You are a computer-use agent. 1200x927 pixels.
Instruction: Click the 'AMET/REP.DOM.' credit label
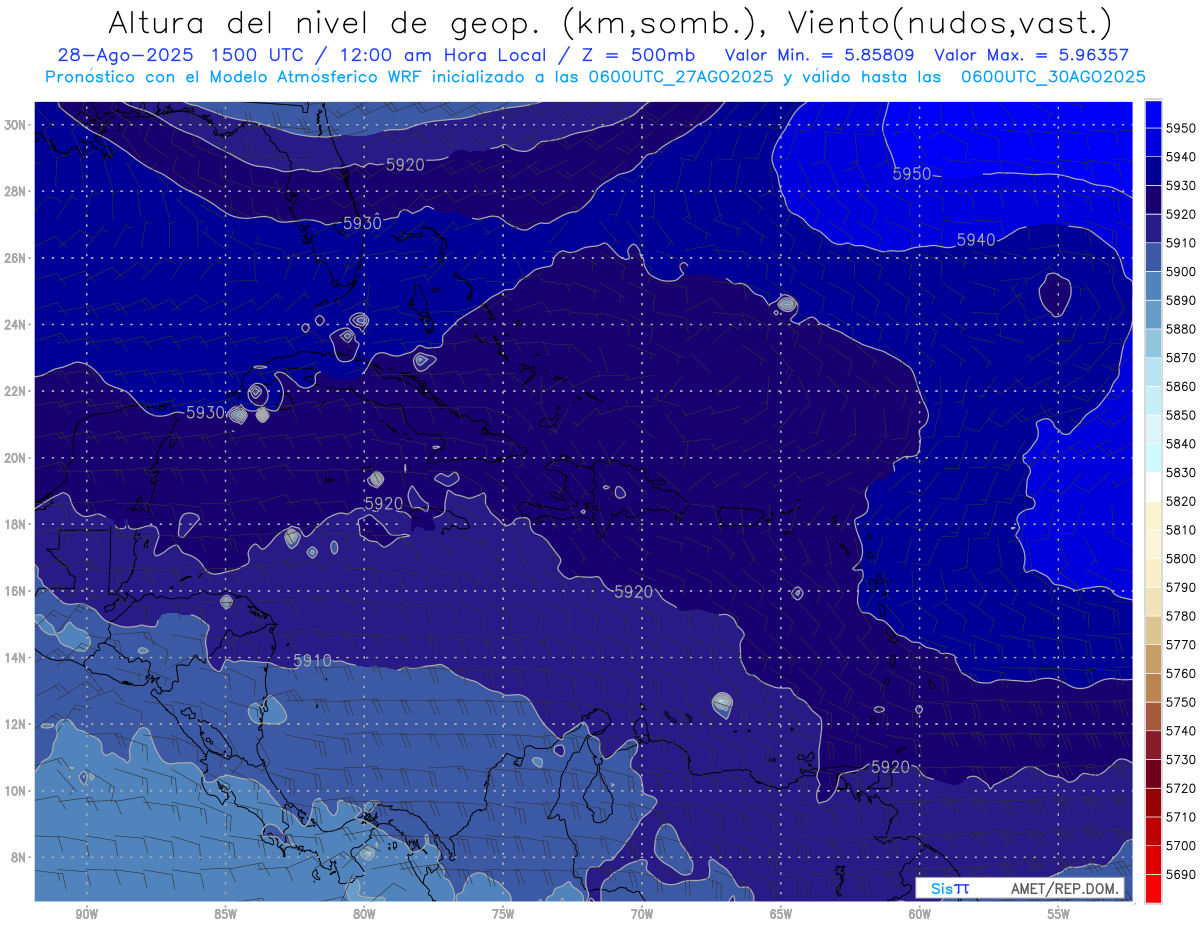pyautogui.click(x=1066, y=888)
